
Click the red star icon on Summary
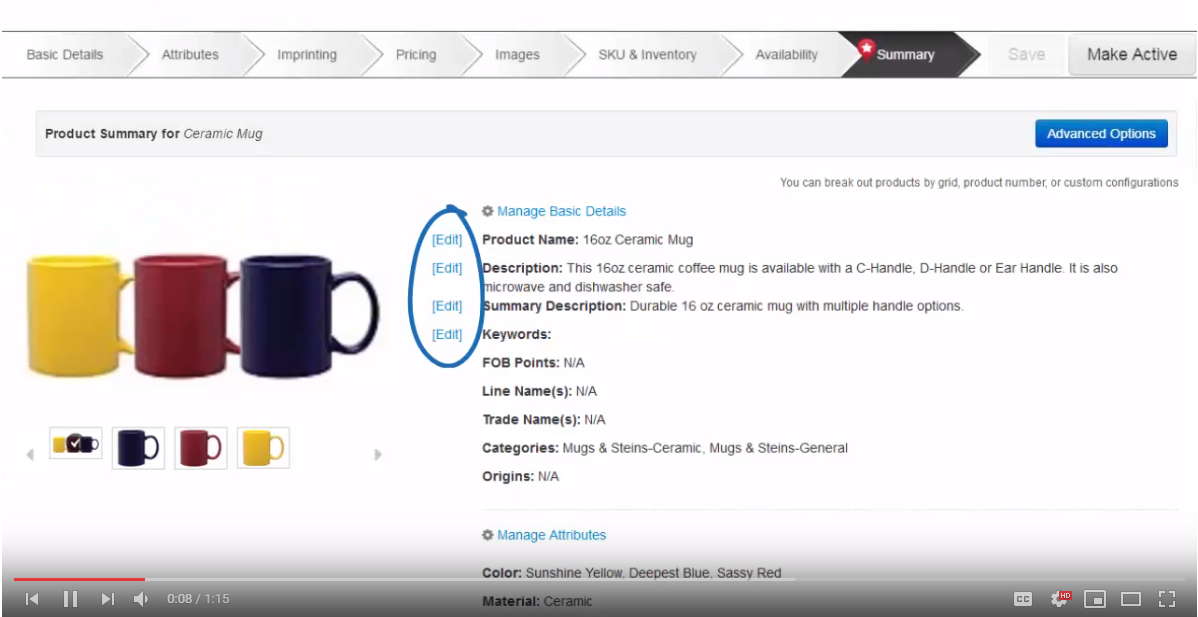coord(866,48)
